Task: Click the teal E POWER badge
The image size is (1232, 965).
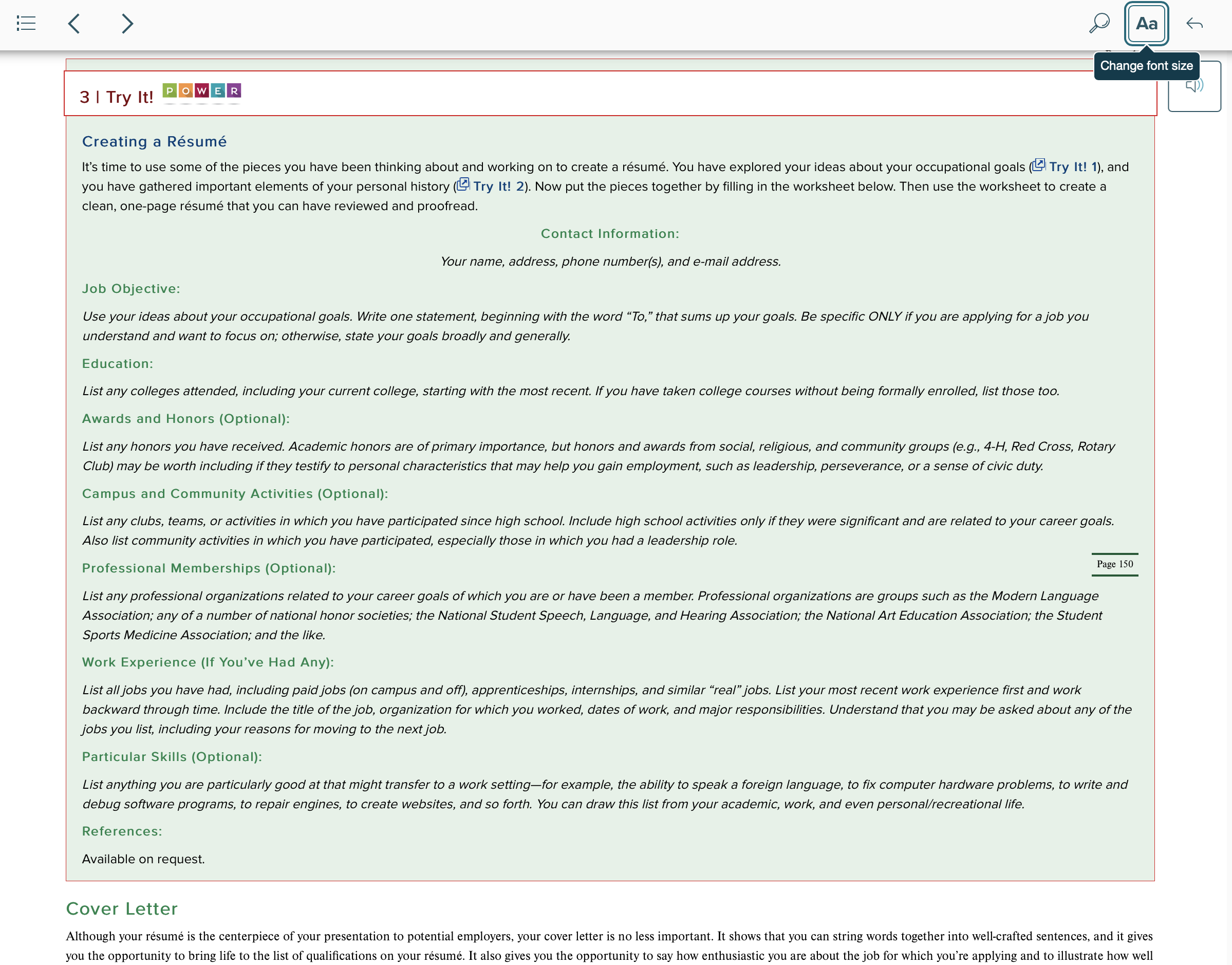Action: (x=217, y=90)
